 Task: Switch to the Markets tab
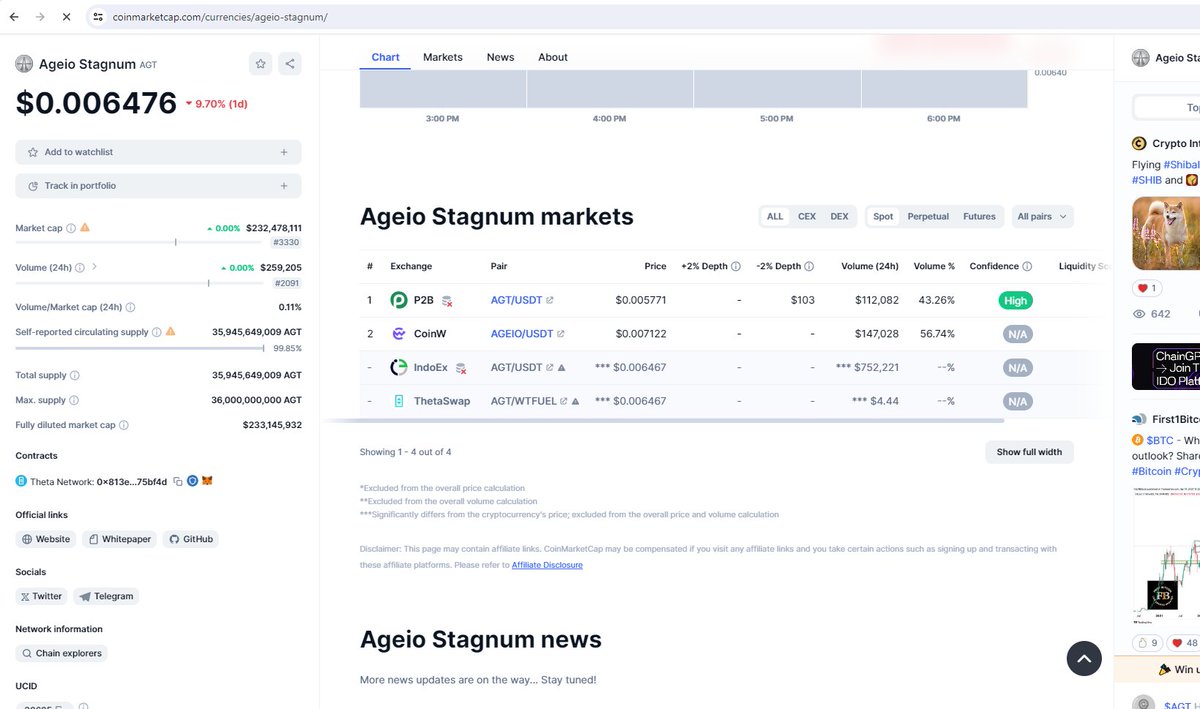pyautogui.click(x=442, y=57)
